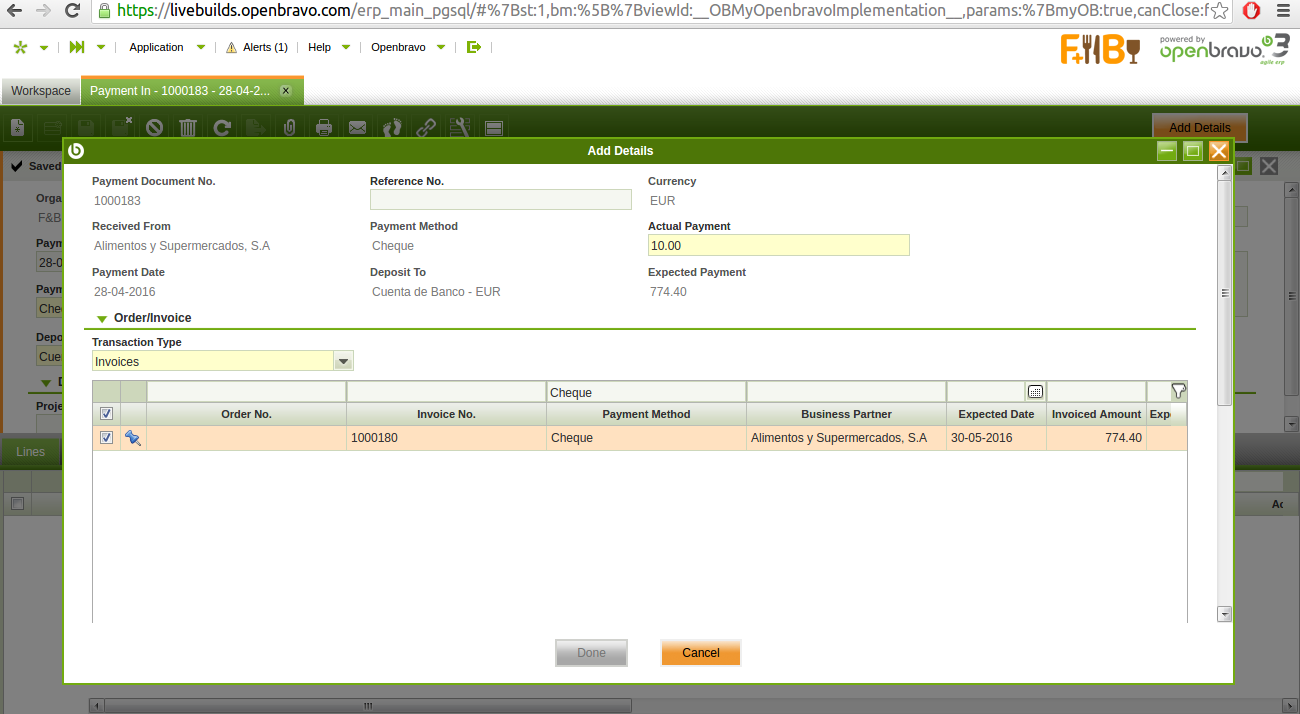Viewport: 1300px width, 714px height.
Task: Expand the Transaction Type dropdown
Action: point(343,361)
